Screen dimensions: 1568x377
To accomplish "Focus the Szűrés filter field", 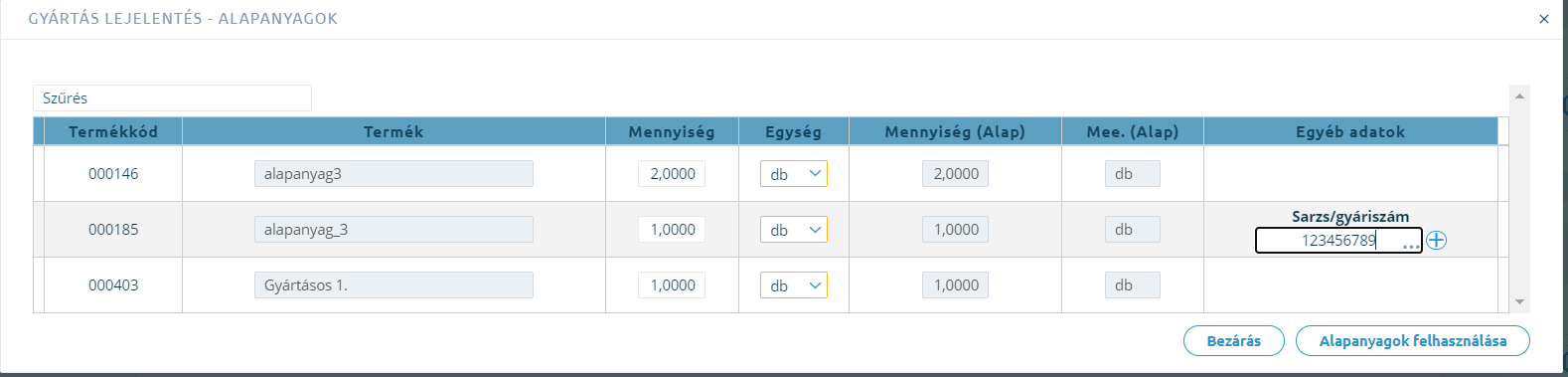I will (x=172, y=98).
